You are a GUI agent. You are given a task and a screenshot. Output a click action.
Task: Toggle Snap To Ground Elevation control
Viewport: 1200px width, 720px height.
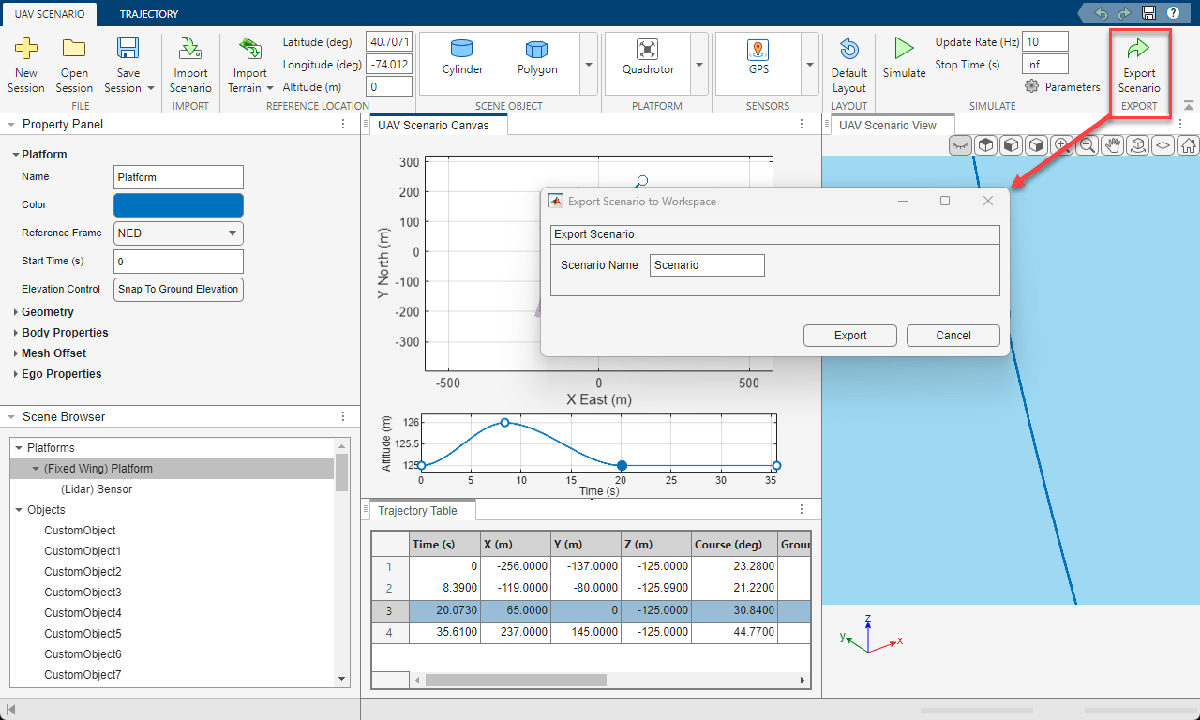click(x=178, y=289)
